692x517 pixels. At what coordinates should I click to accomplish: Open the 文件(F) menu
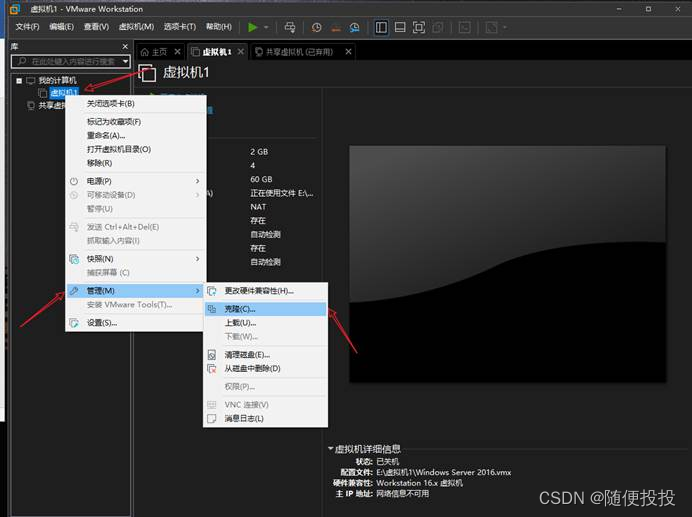coord(27,27)
